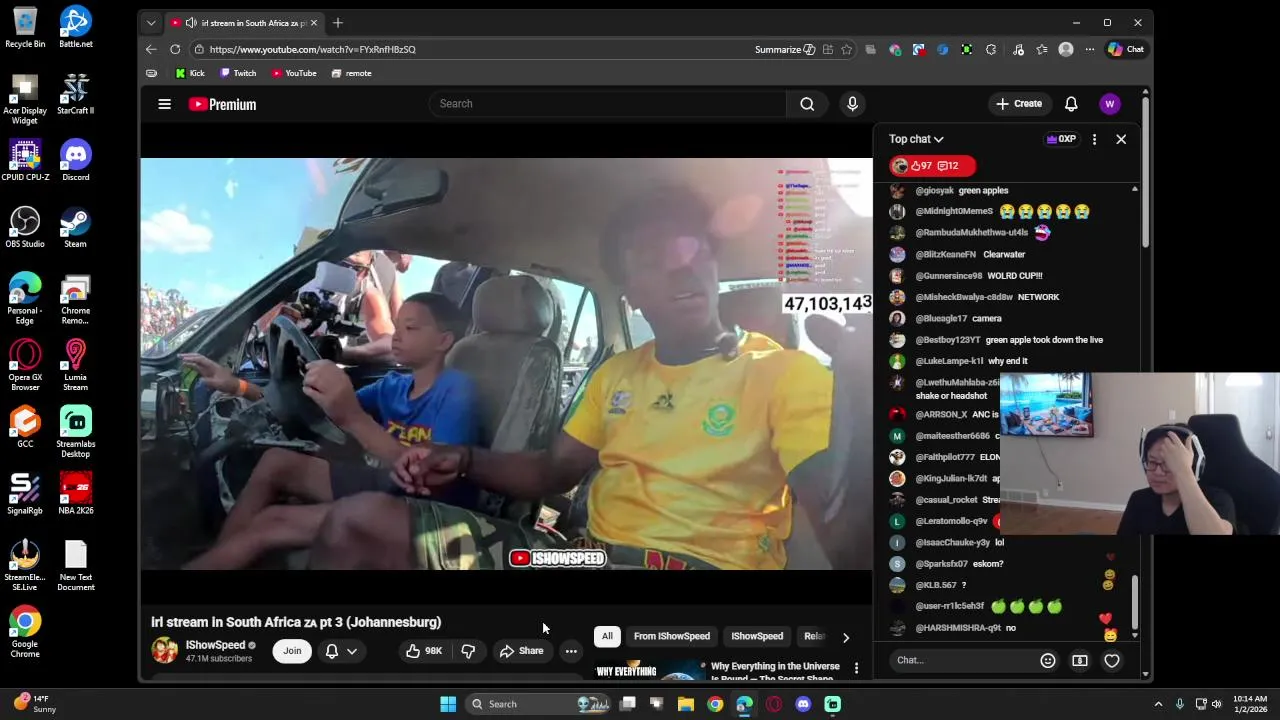Viewport: 1280px width, 720px height.
Task: Open Discord shortcut on desktop
Action: pos(75,160)
